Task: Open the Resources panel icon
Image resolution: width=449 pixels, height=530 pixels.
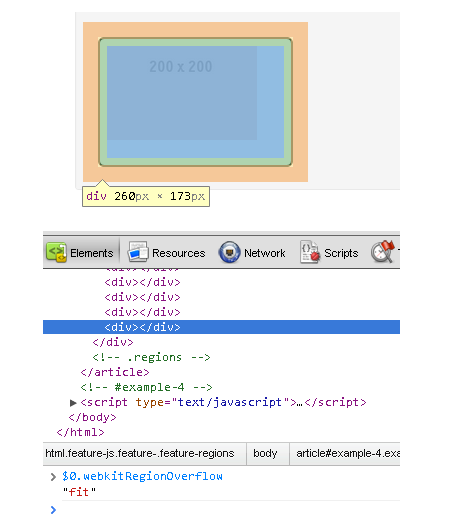Action: [138, 252]
